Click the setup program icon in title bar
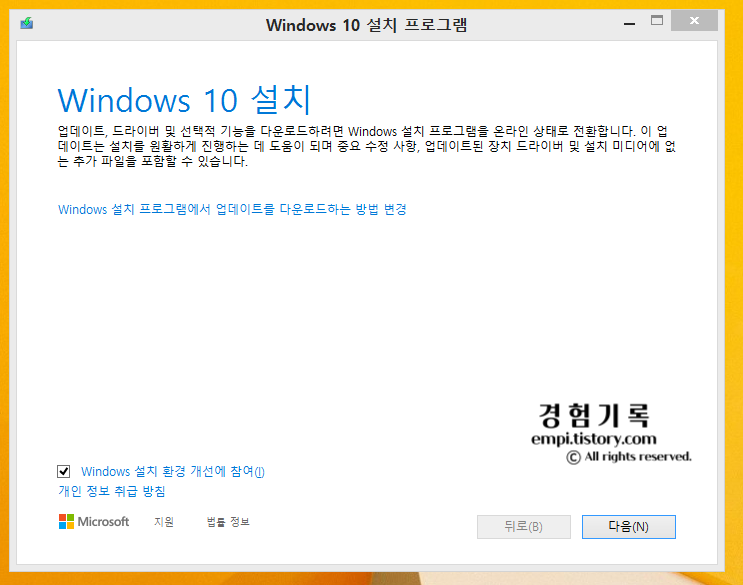 (x=27, y=23)
